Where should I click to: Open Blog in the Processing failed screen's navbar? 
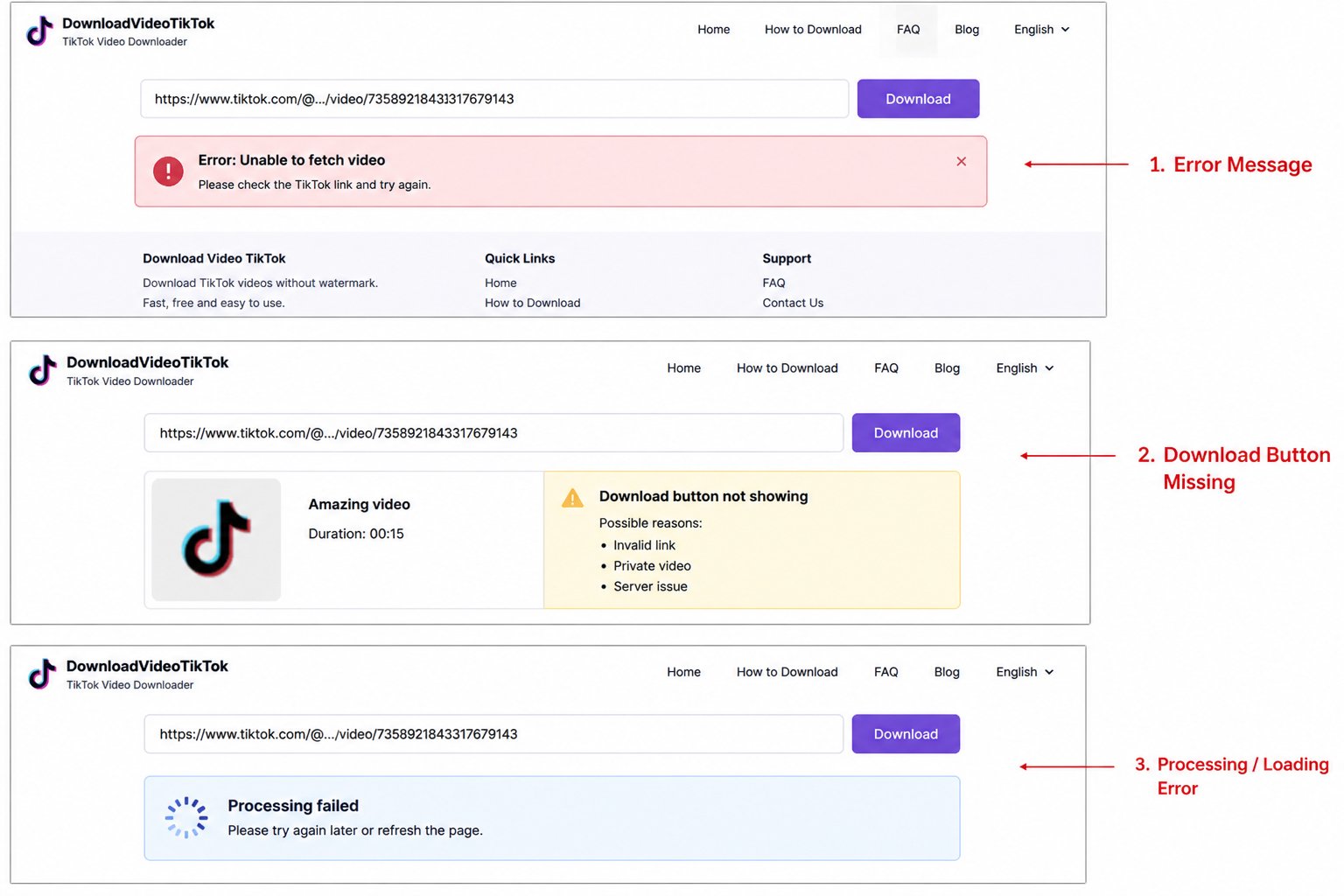pos(947,672)
